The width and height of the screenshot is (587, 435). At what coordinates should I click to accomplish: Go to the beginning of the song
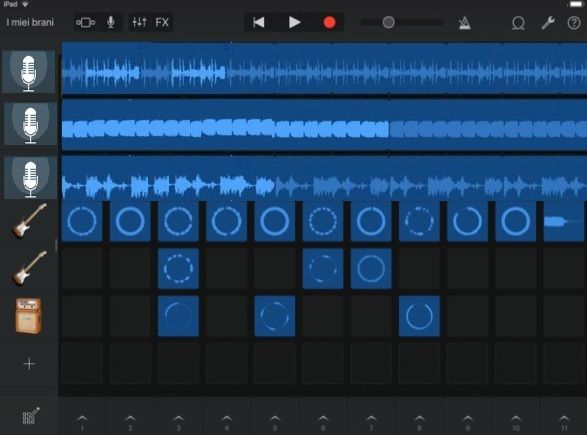click(259, 22)
